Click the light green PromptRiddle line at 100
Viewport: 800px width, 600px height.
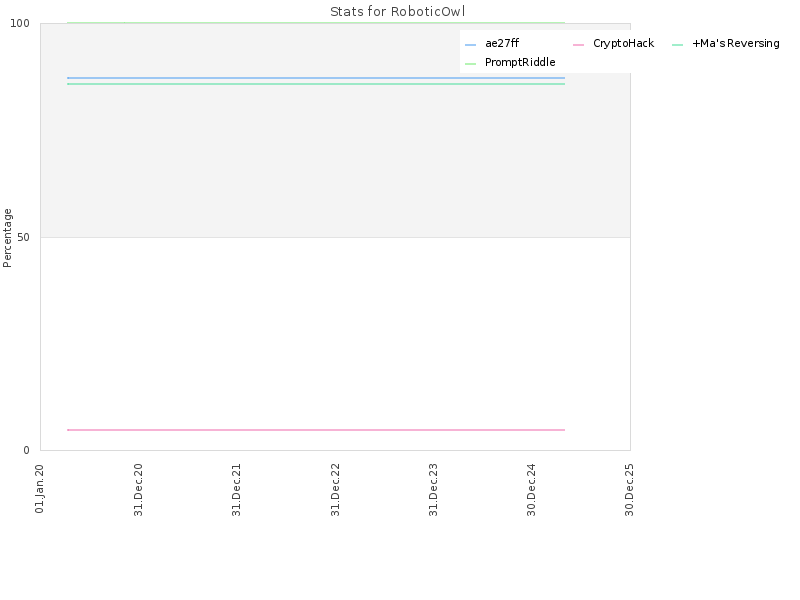click(x=316, y=23)
